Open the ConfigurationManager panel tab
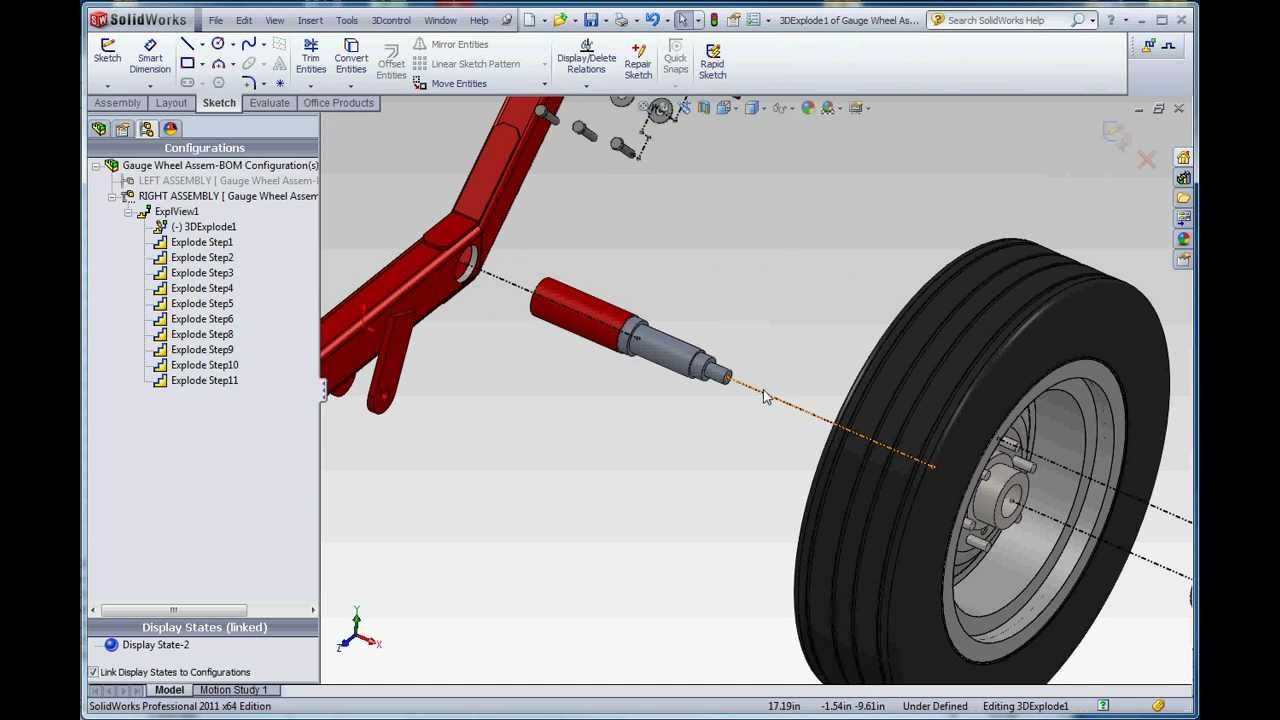The width and height of the screenshot is (1280, 720). (147, 129)
